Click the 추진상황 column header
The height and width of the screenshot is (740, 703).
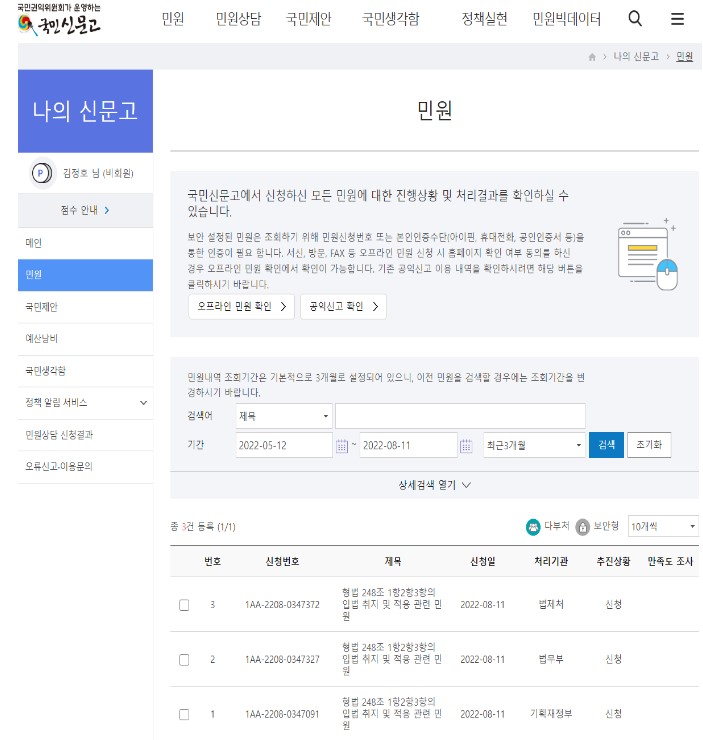tap(613, 561)
